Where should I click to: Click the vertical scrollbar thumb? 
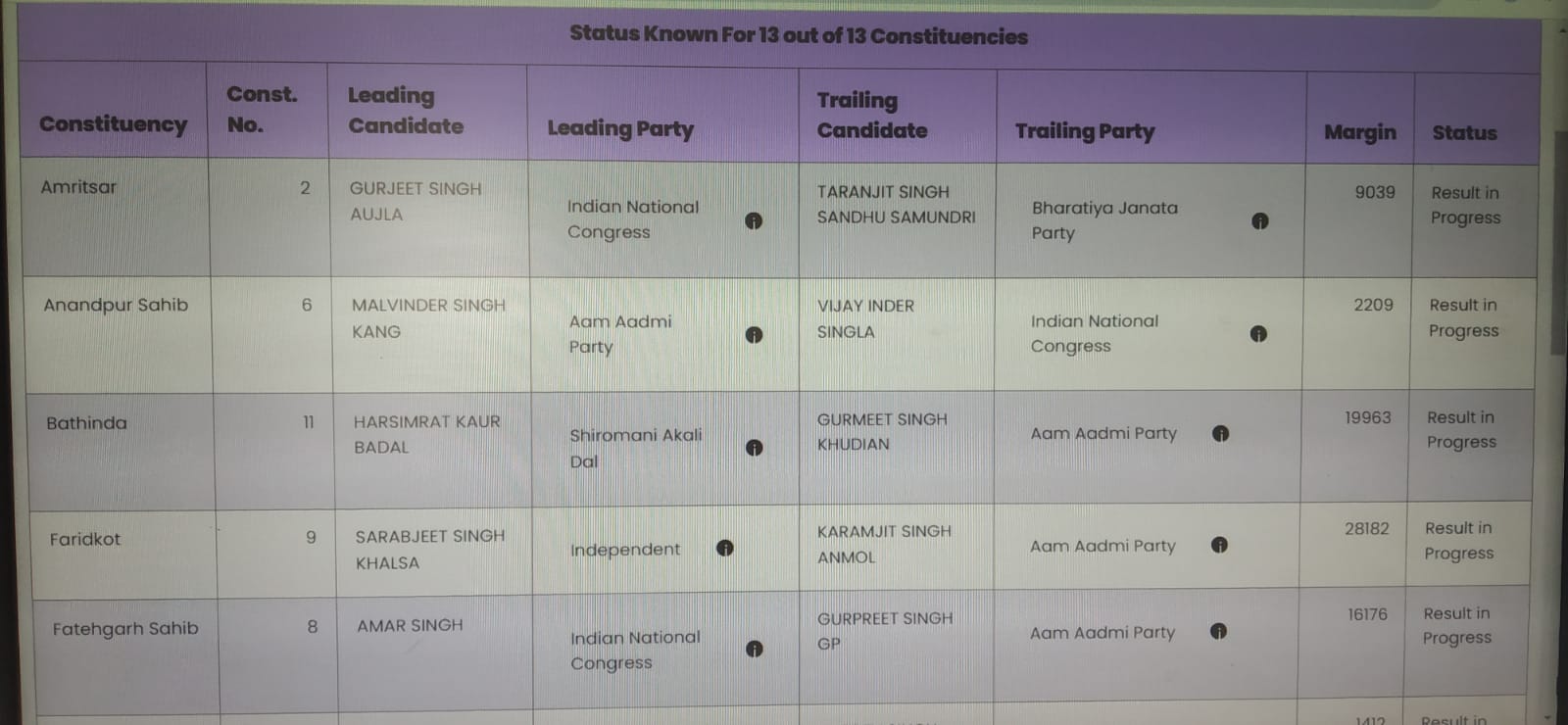[1558, 240]
